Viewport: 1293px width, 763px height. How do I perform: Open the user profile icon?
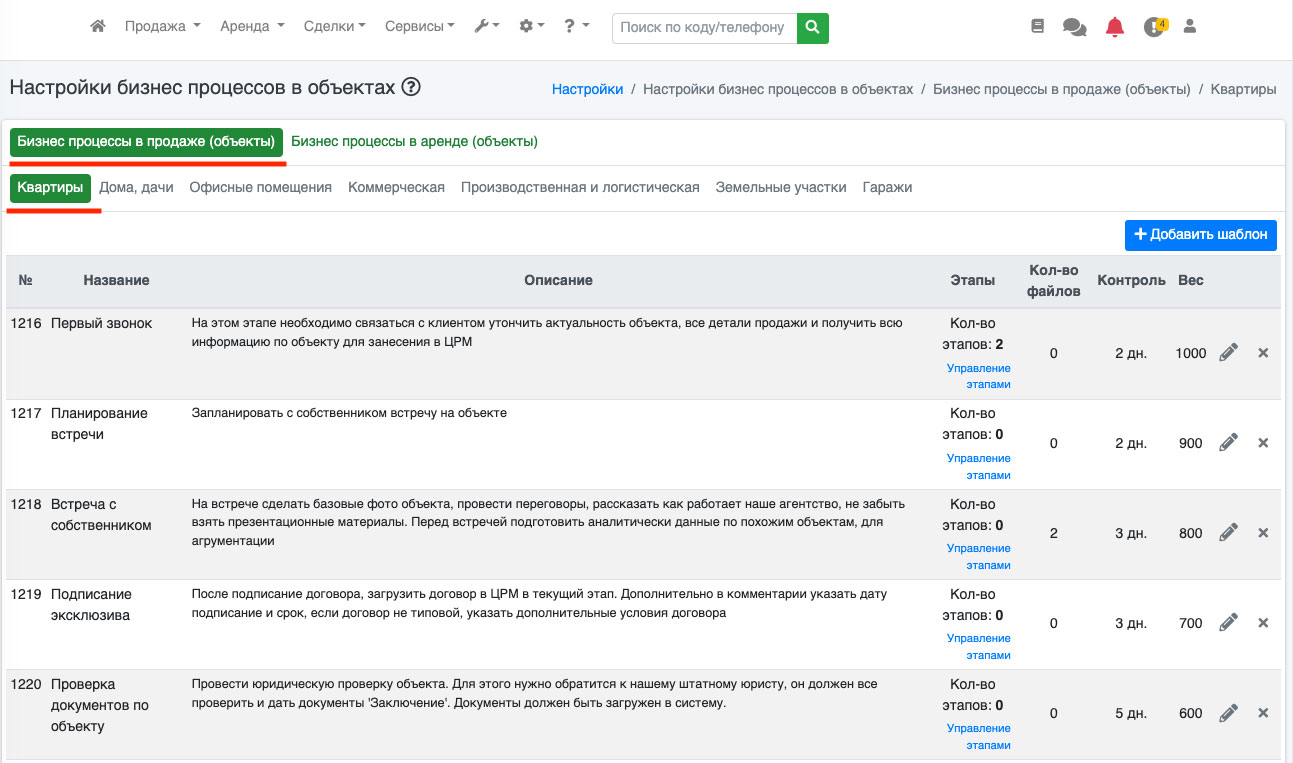pyautogui.click(x=1189, y=27)
